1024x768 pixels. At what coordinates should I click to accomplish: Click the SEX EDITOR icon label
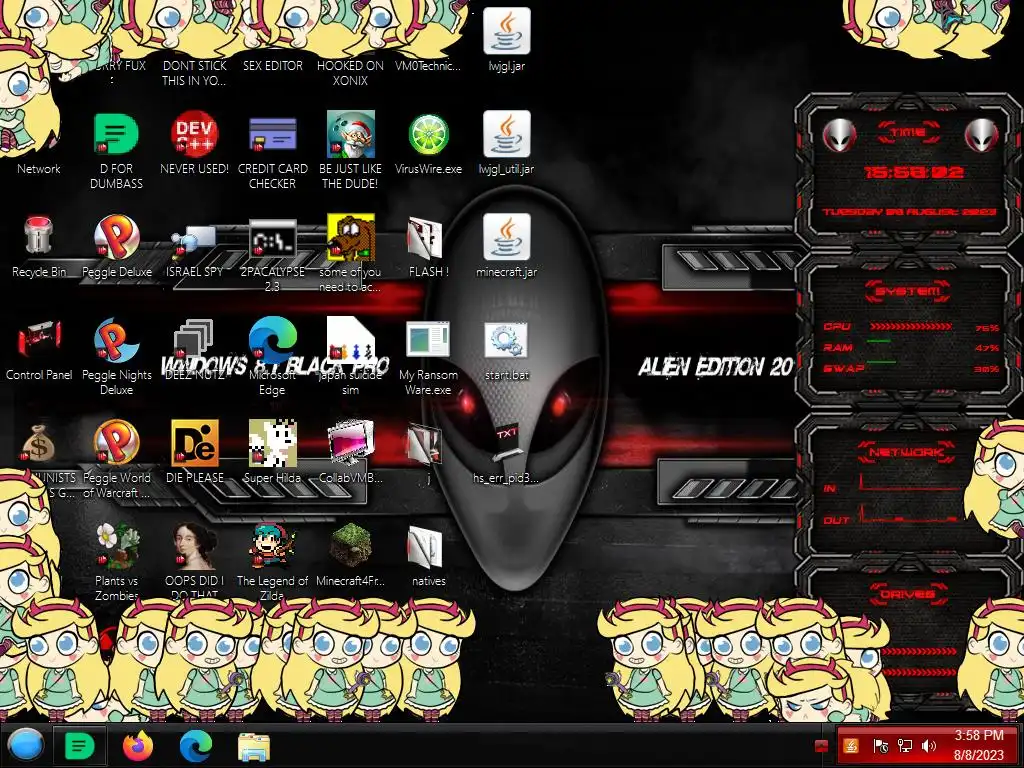pyautogui.click(x=272, y=66)
